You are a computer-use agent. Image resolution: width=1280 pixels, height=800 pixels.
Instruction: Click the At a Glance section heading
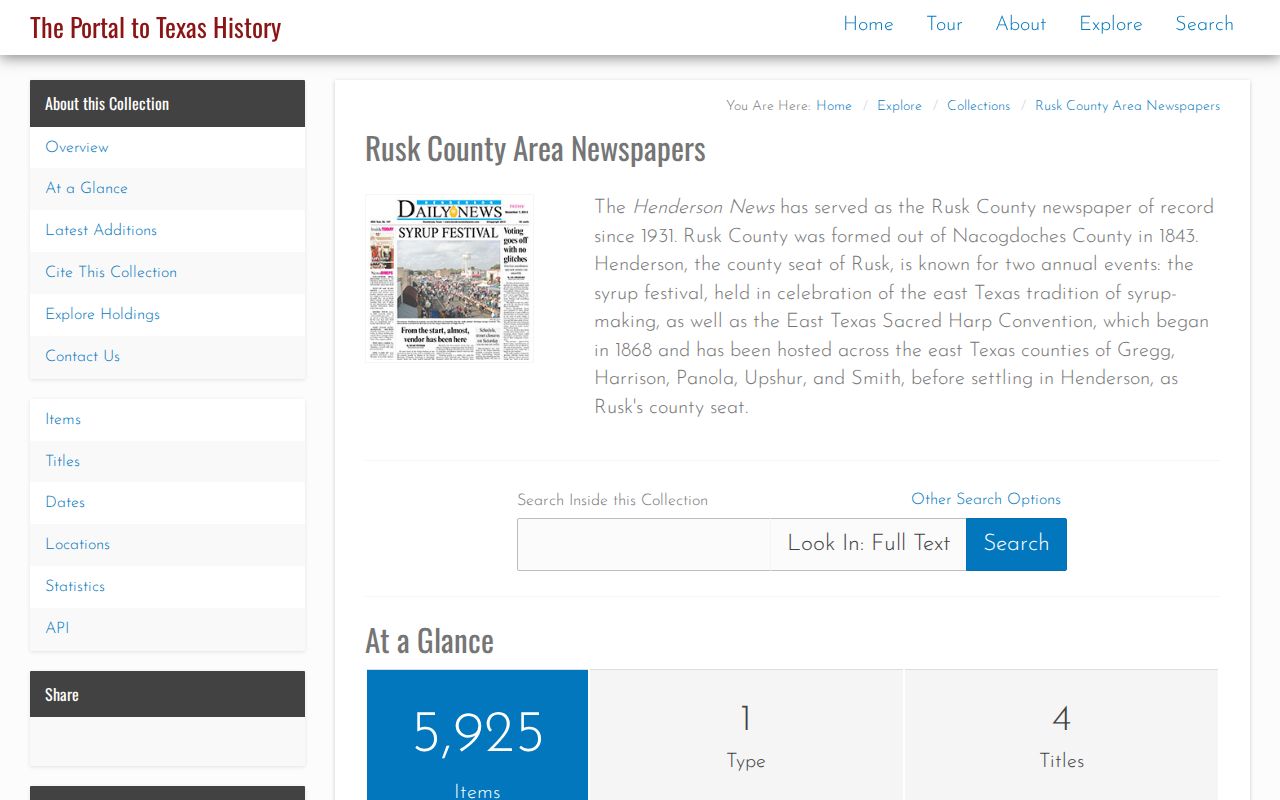click(429, 641)
